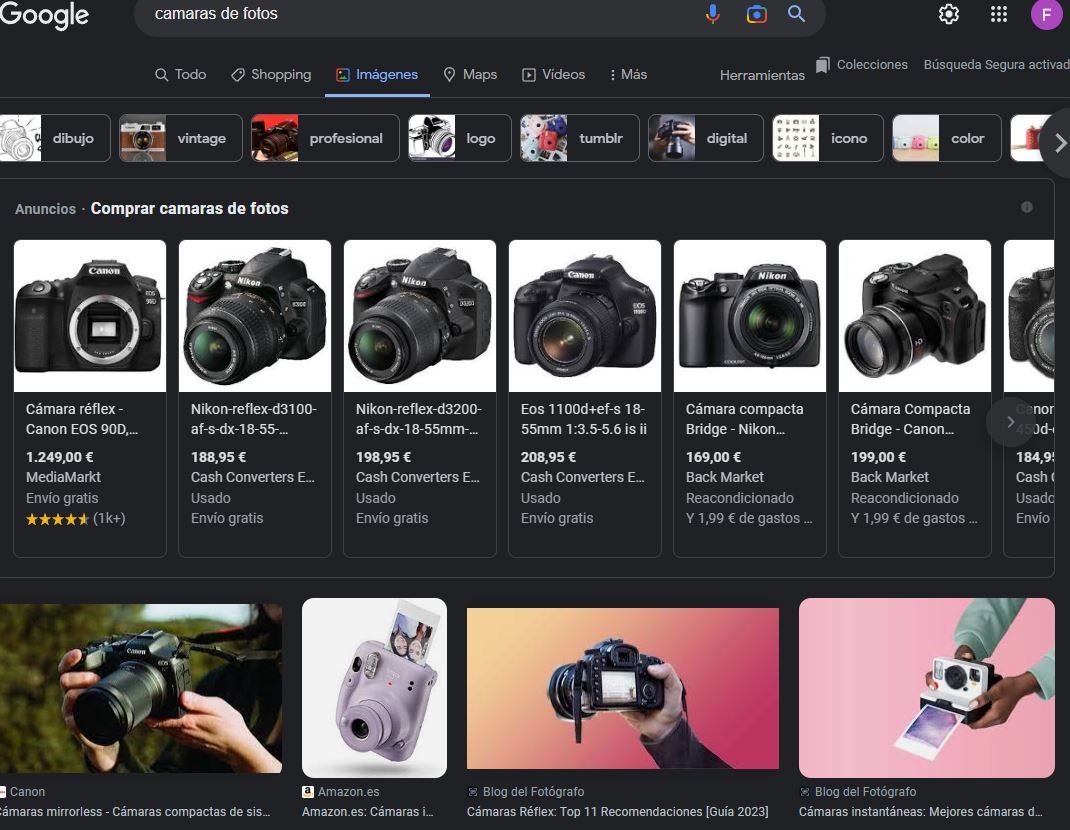
Task: Expand the Más menu
Action: click(x=628, y=74)
